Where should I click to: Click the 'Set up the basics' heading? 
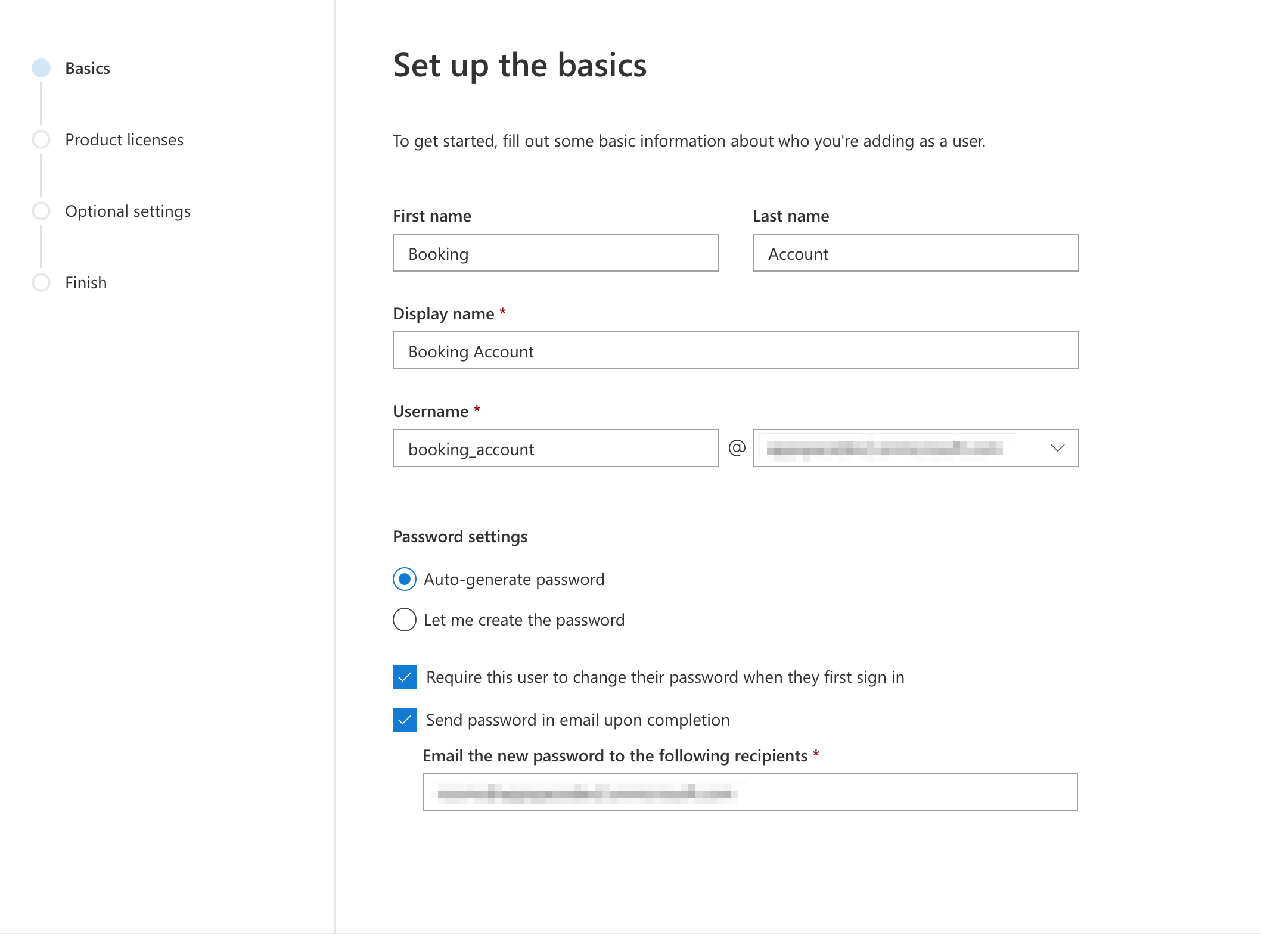(520, 66)
